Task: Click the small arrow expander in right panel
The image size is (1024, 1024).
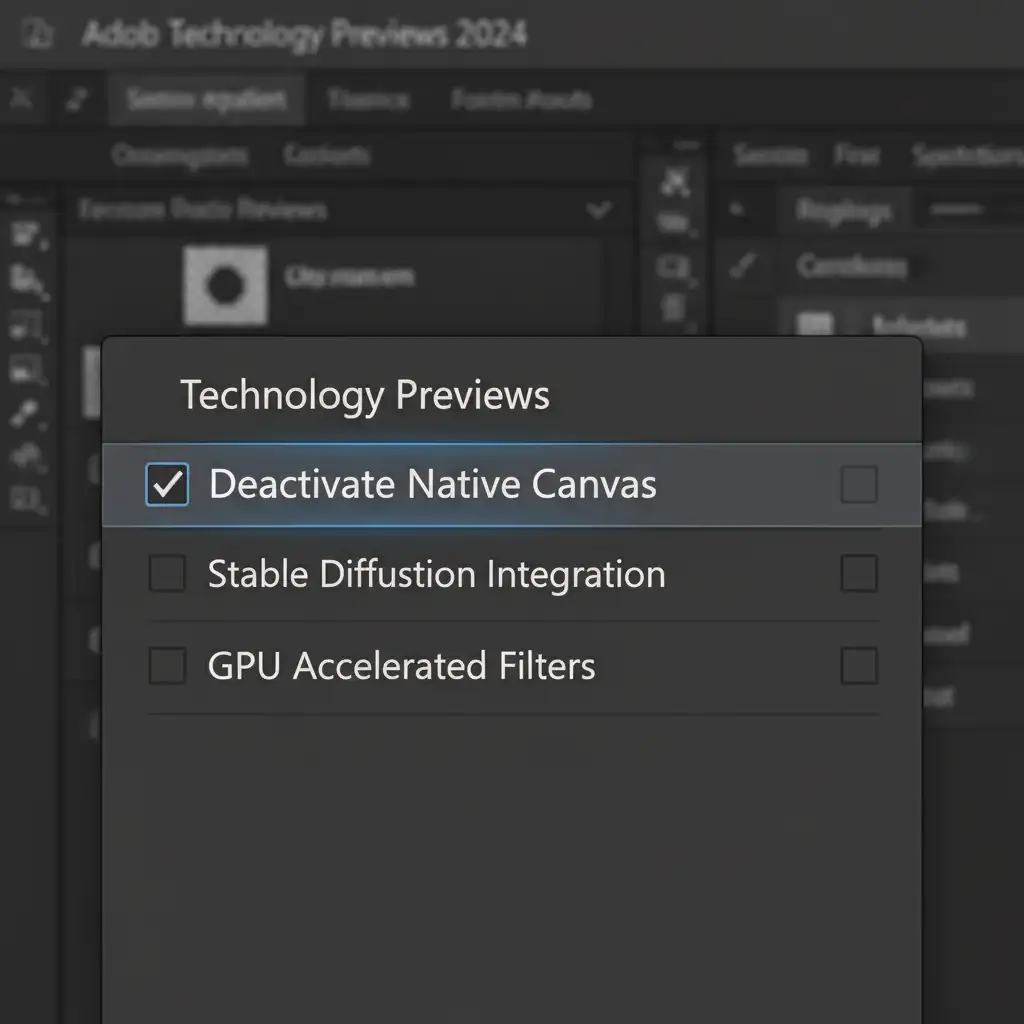Action: [x=739, y=210]
